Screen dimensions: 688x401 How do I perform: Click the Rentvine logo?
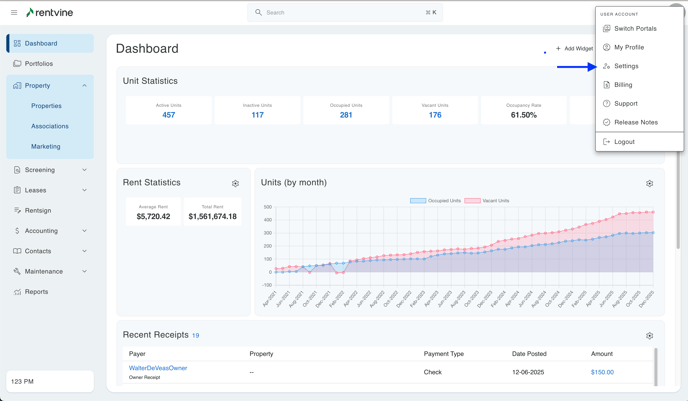50,13
